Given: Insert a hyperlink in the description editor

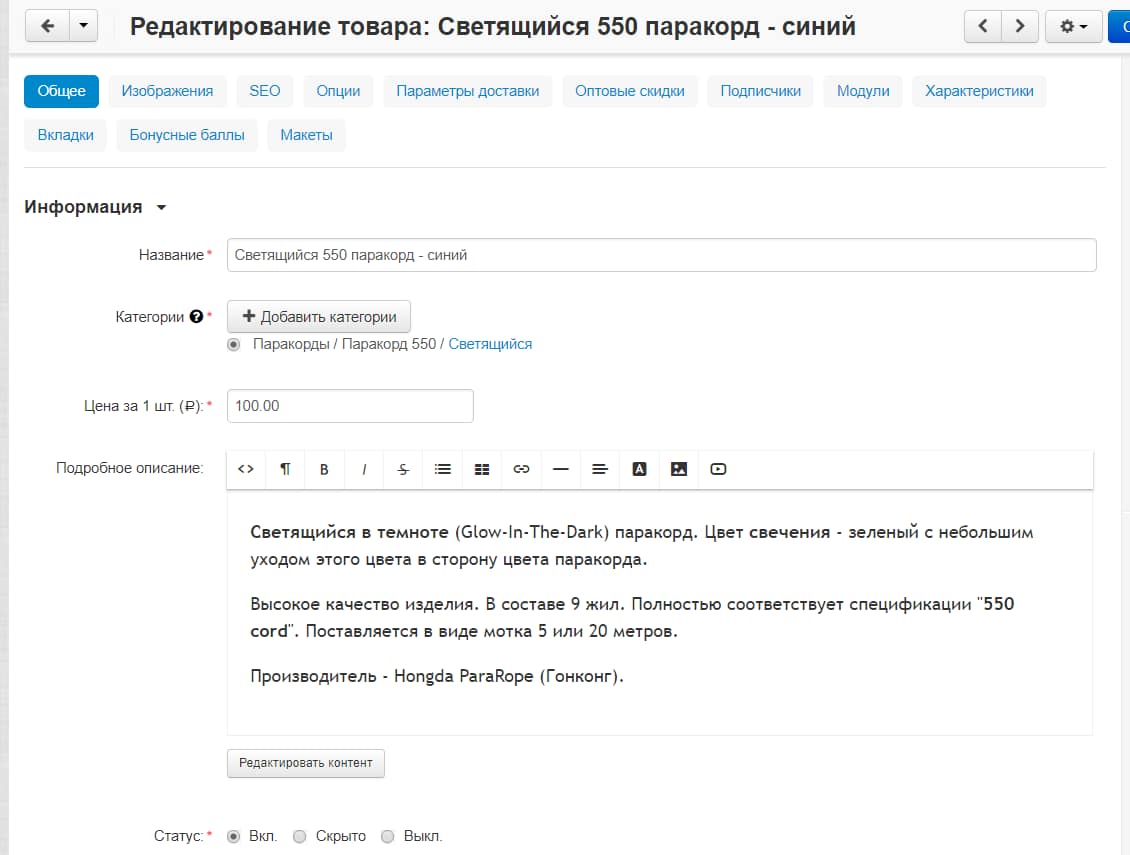Looking at the screenshot, I should (x=521, y=469).
